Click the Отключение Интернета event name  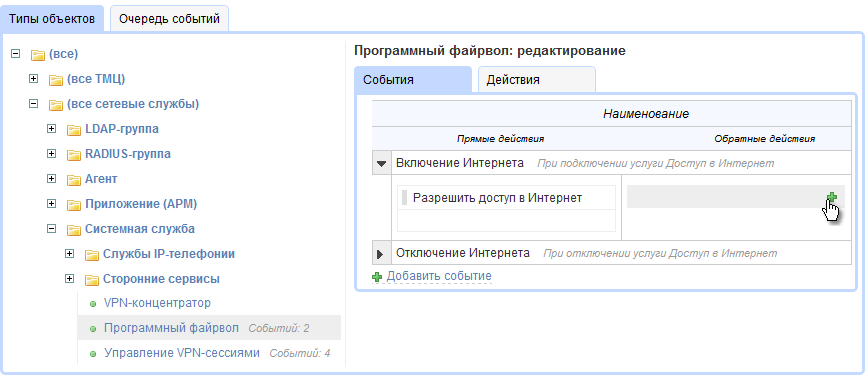coord(463,253)
